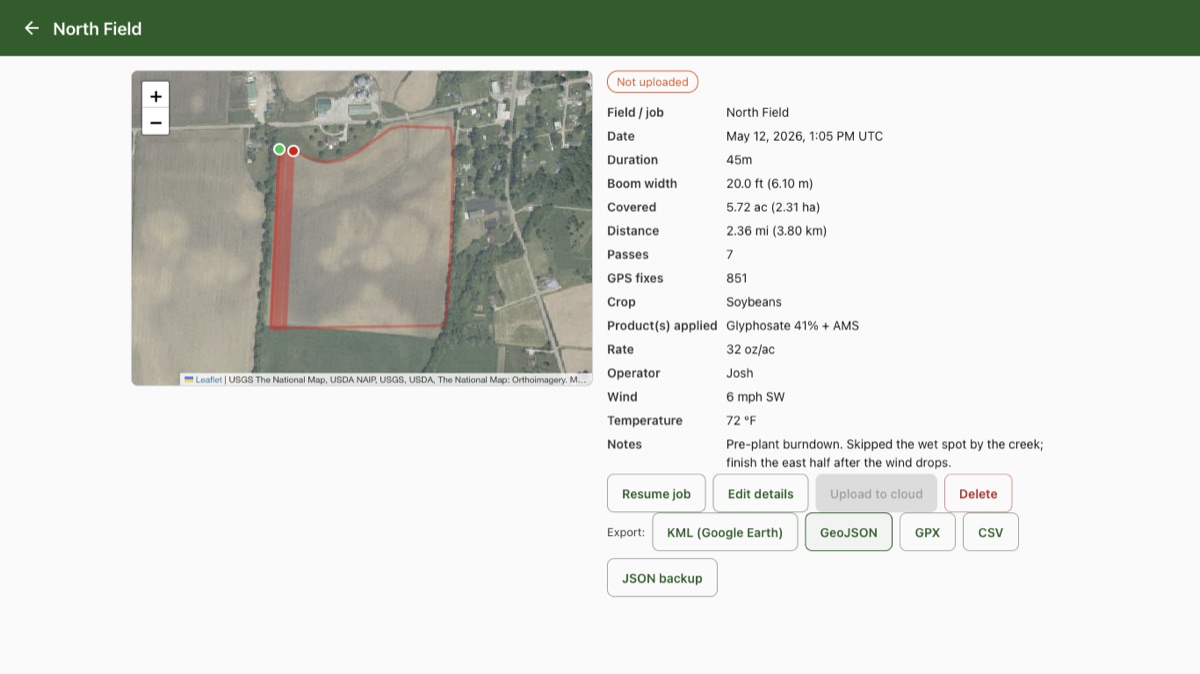Image resolution: width=1200 pixels, height=674 pixels.
Task: Delete this job
Action: pos(978,494)
